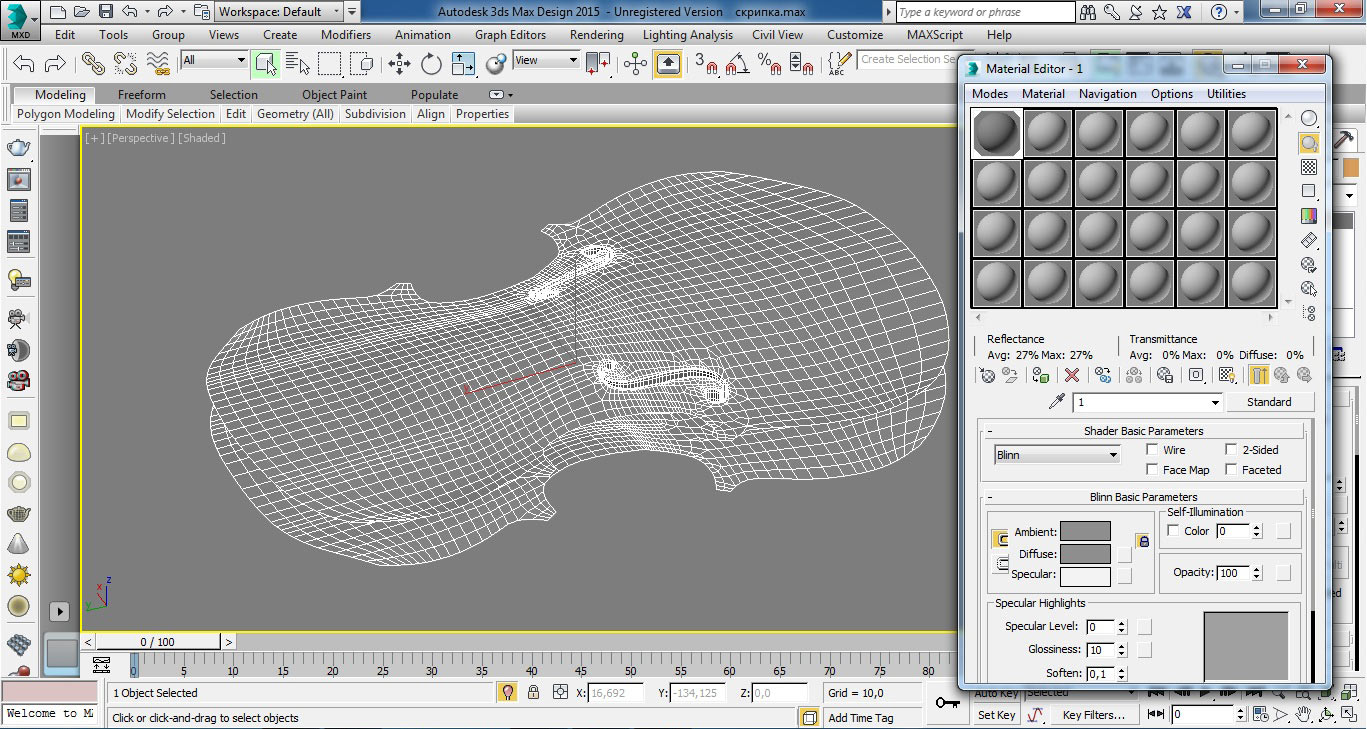Screen dimensions: 1367x729
Task: Toggle the selection lock padlock icon
Action: [x=533, y=692]
